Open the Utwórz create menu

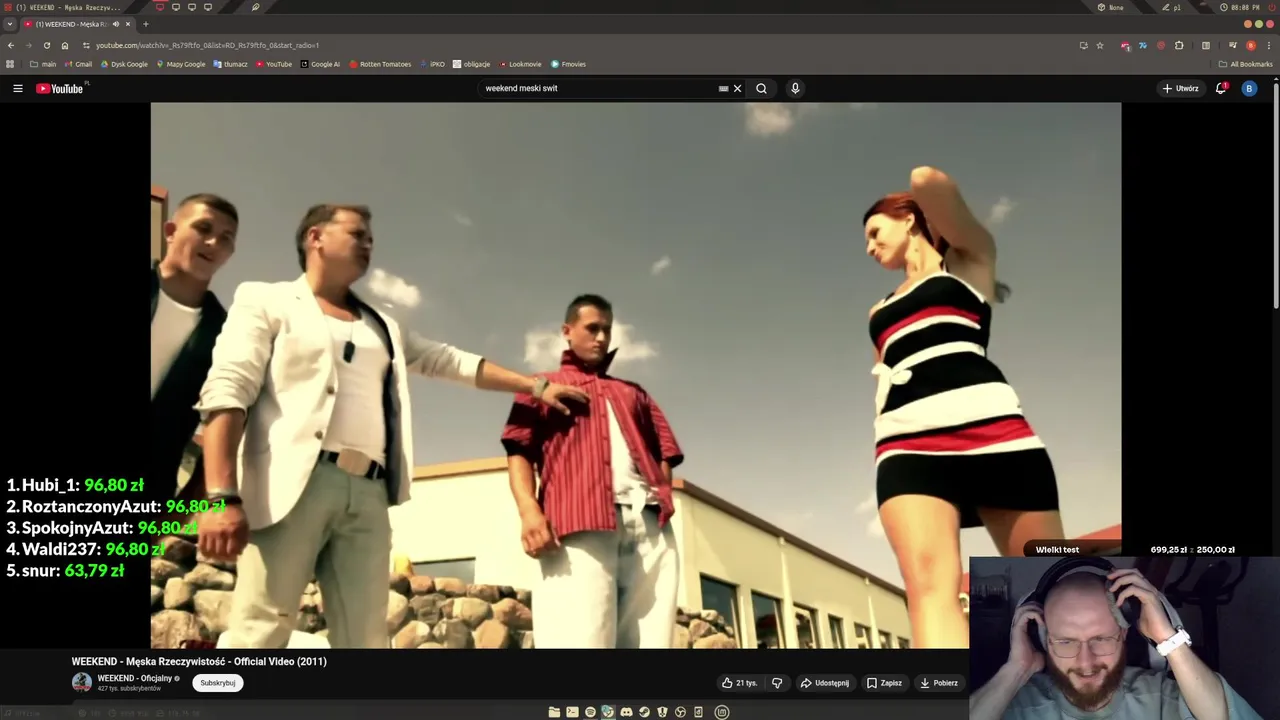pos(1180,88)
